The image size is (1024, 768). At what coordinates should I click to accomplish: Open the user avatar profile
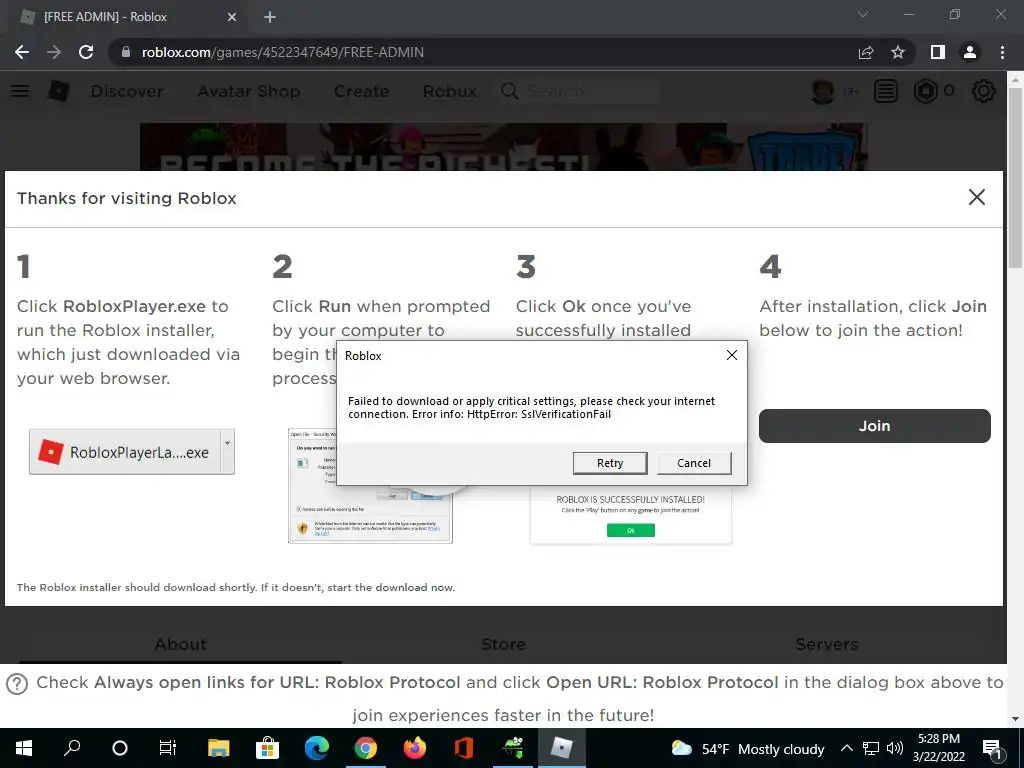(x=823, y=91)
